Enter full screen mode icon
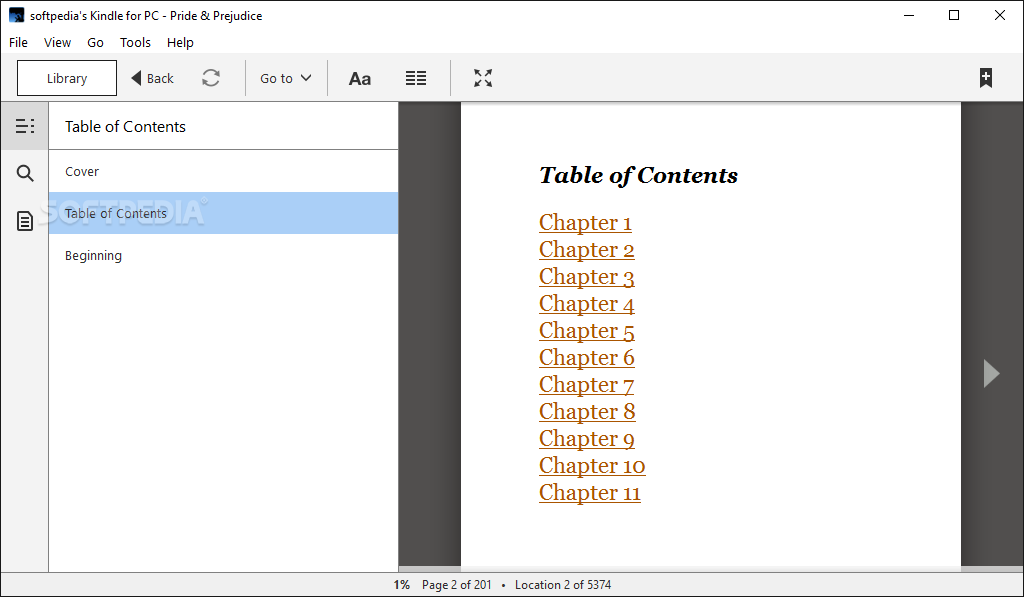The width and height of the screenshot is (1024, 597). click(x=483, y=78)
